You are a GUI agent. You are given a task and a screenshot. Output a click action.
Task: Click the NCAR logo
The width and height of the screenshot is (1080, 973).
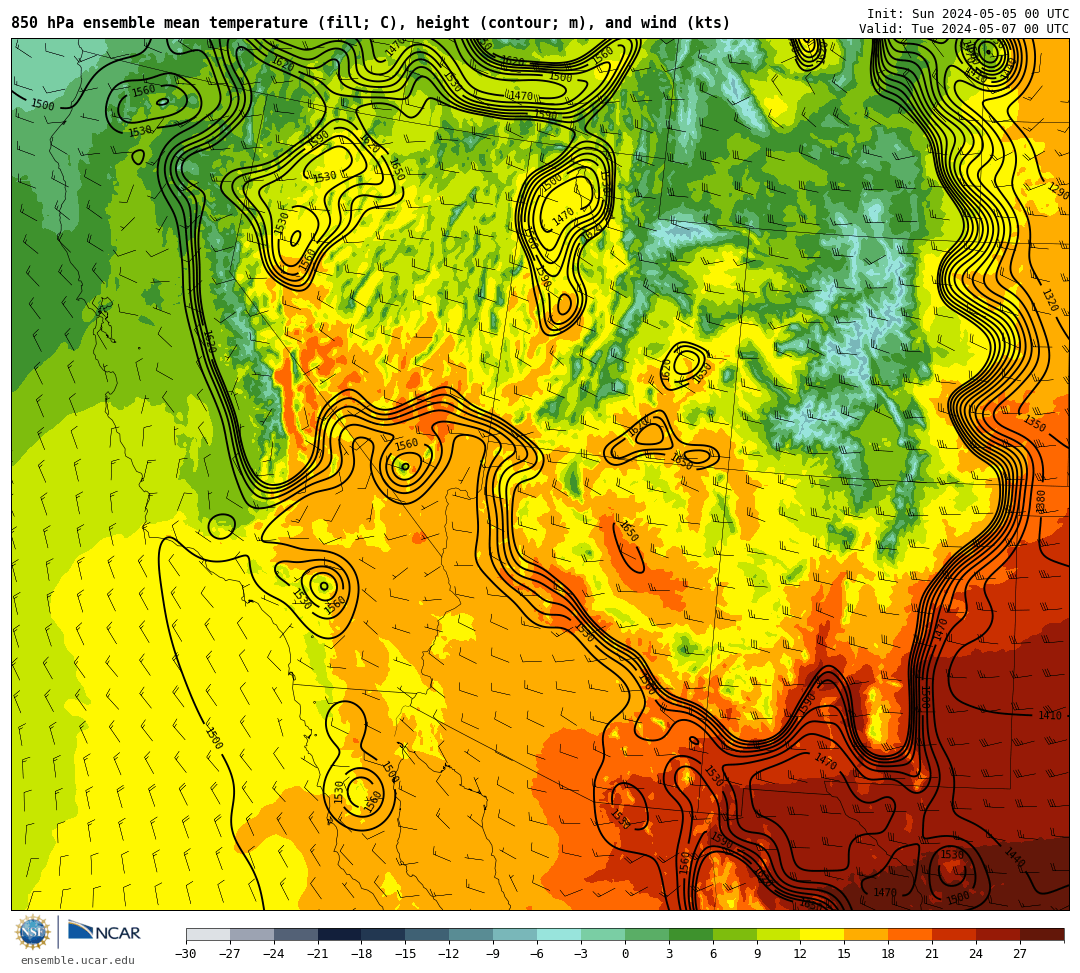point(104,932)
